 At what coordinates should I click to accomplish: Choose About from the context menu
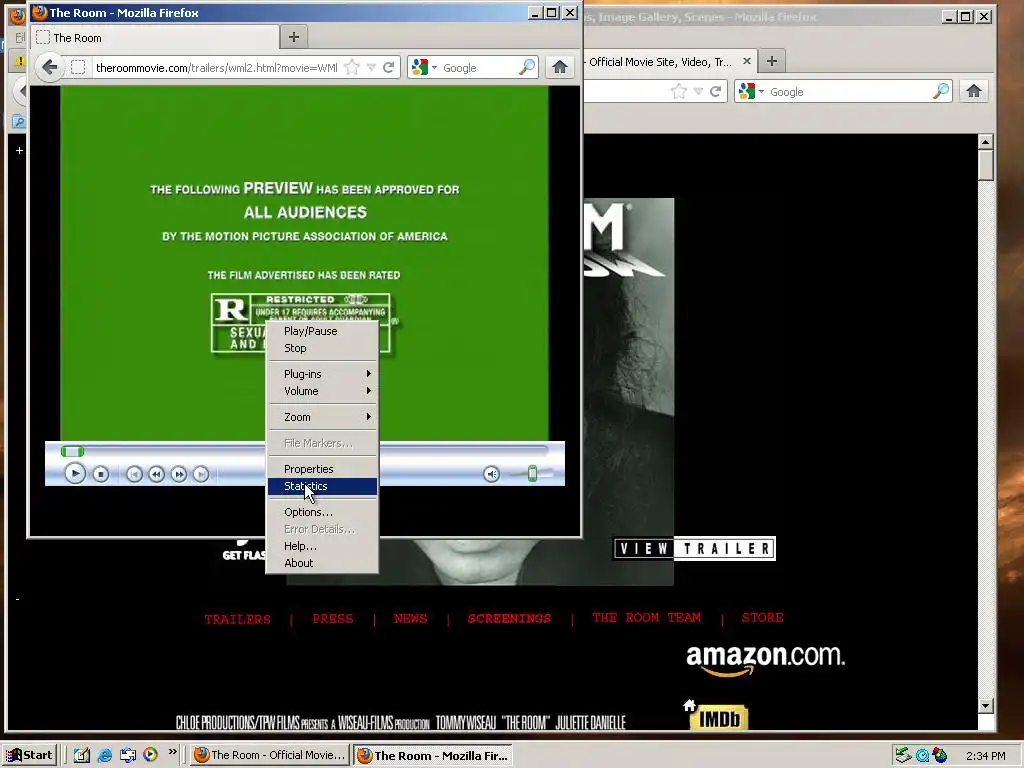pos(323,563)
